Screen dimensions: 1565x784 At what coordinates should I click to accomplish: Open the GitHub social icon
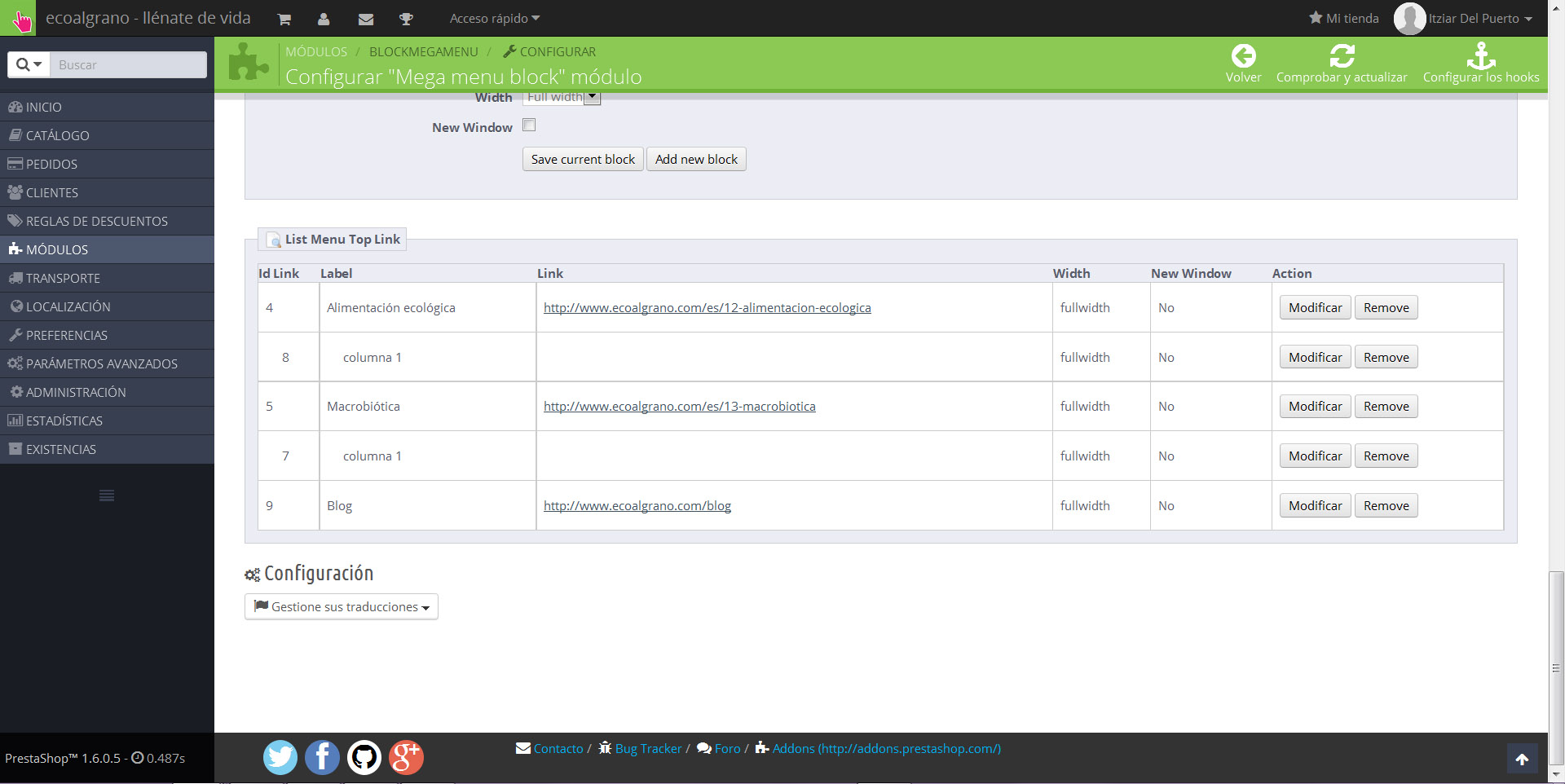click(364, 757)
